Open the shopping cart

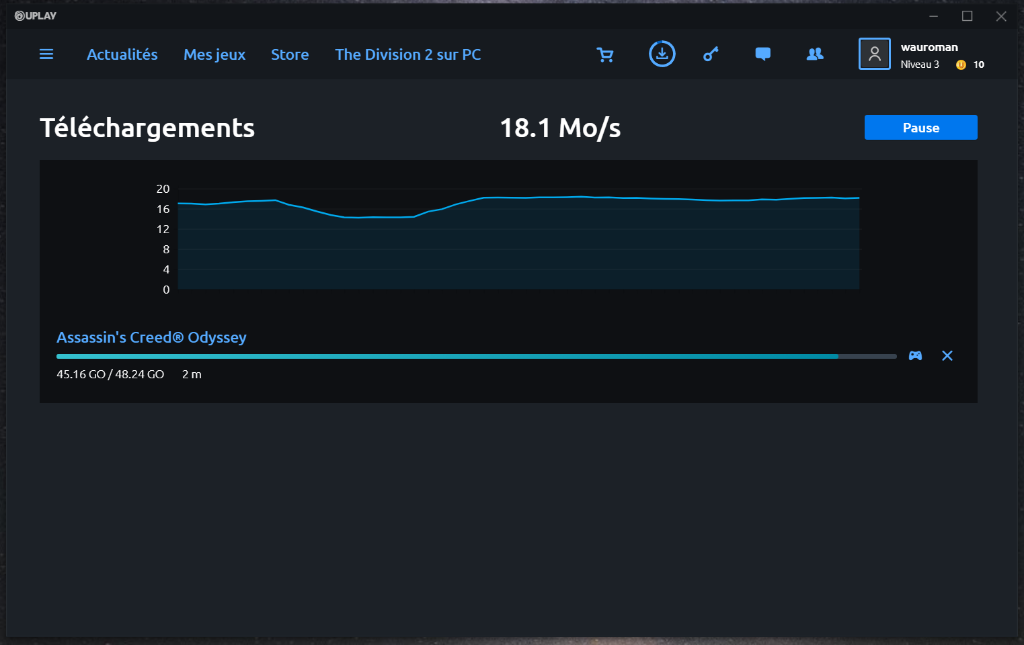pyautogui.click(x=605, y=55)
